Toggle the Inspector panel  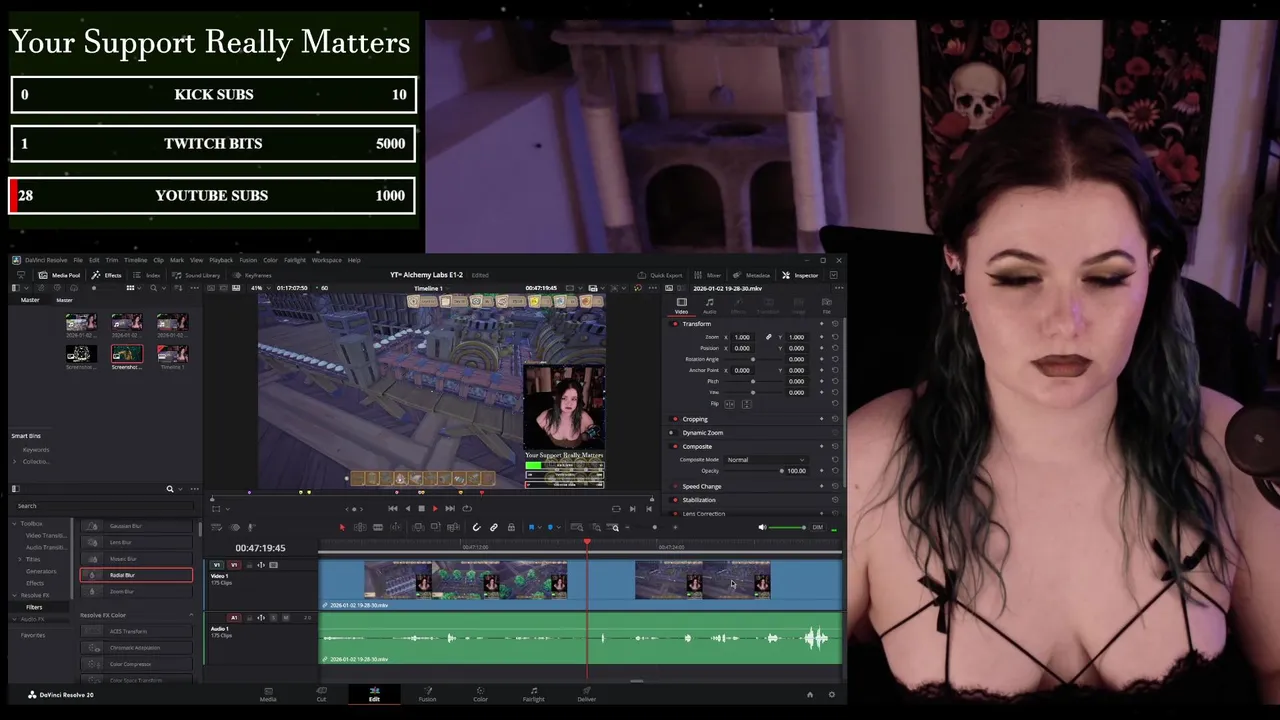click(x=801, y=275)
